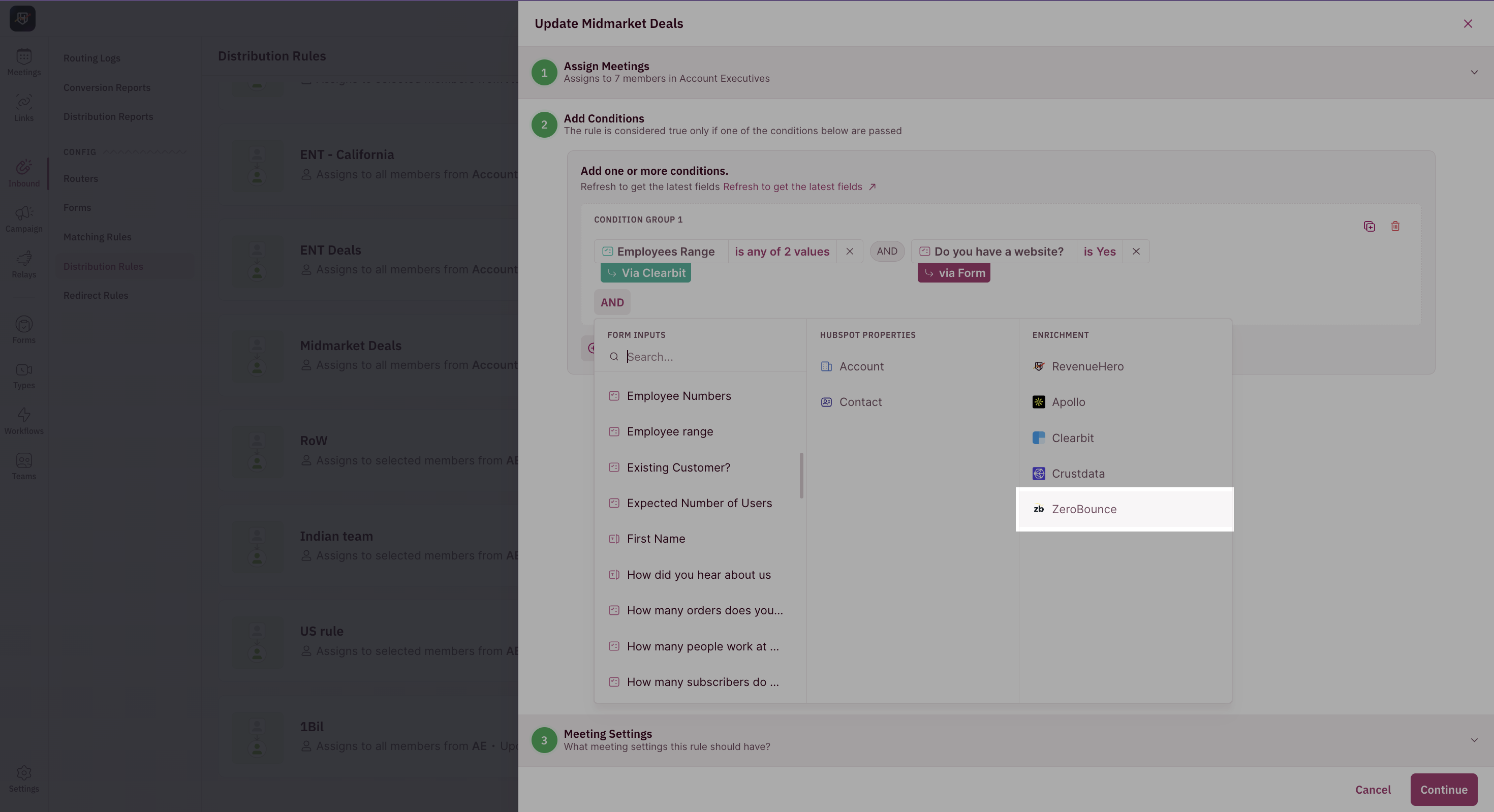Click the form inputs list scrollbar
Viewport: 1494px width, 812px height.
801,475
